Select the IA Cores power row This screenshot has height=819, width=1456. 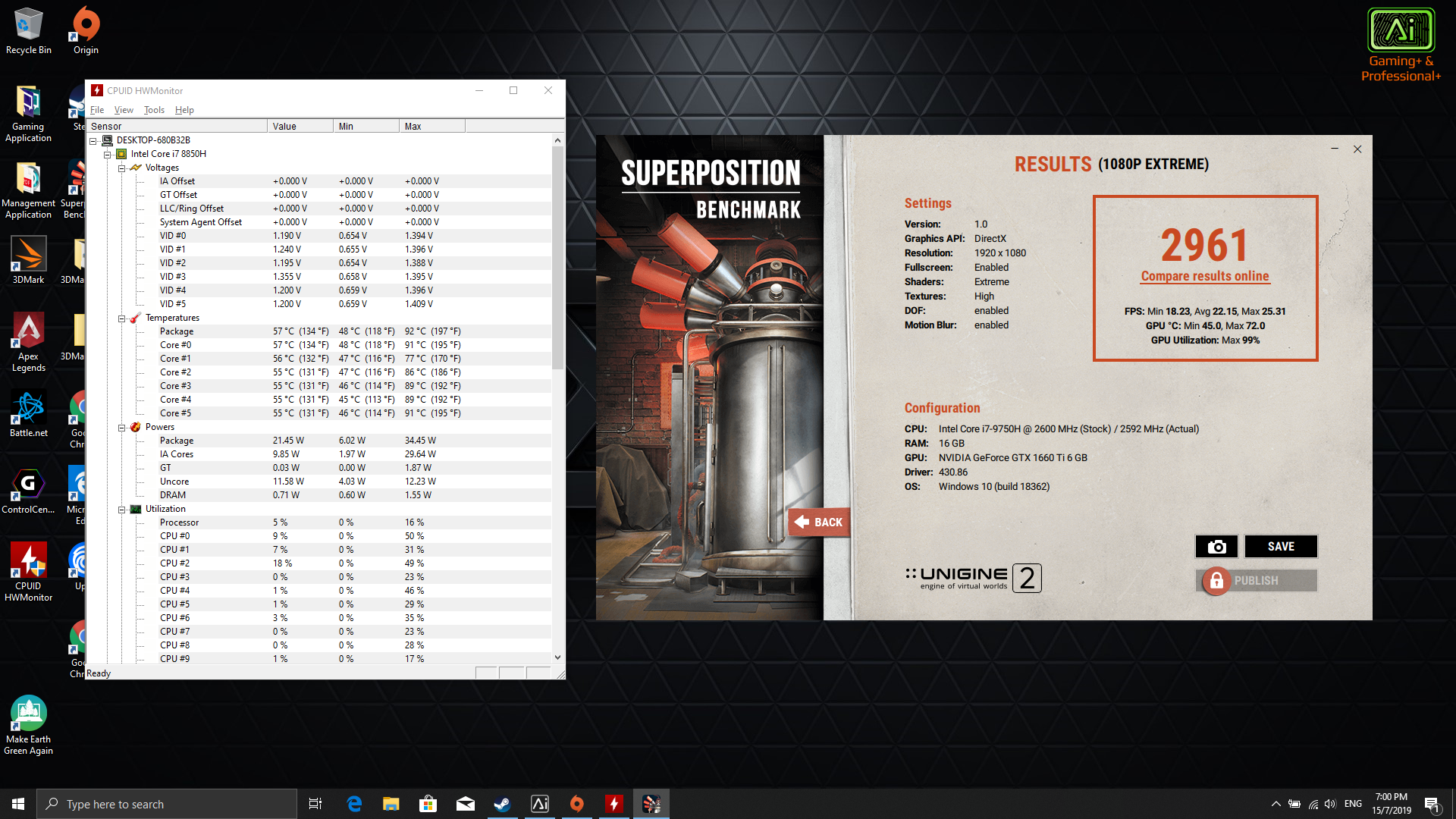point(318,454)
